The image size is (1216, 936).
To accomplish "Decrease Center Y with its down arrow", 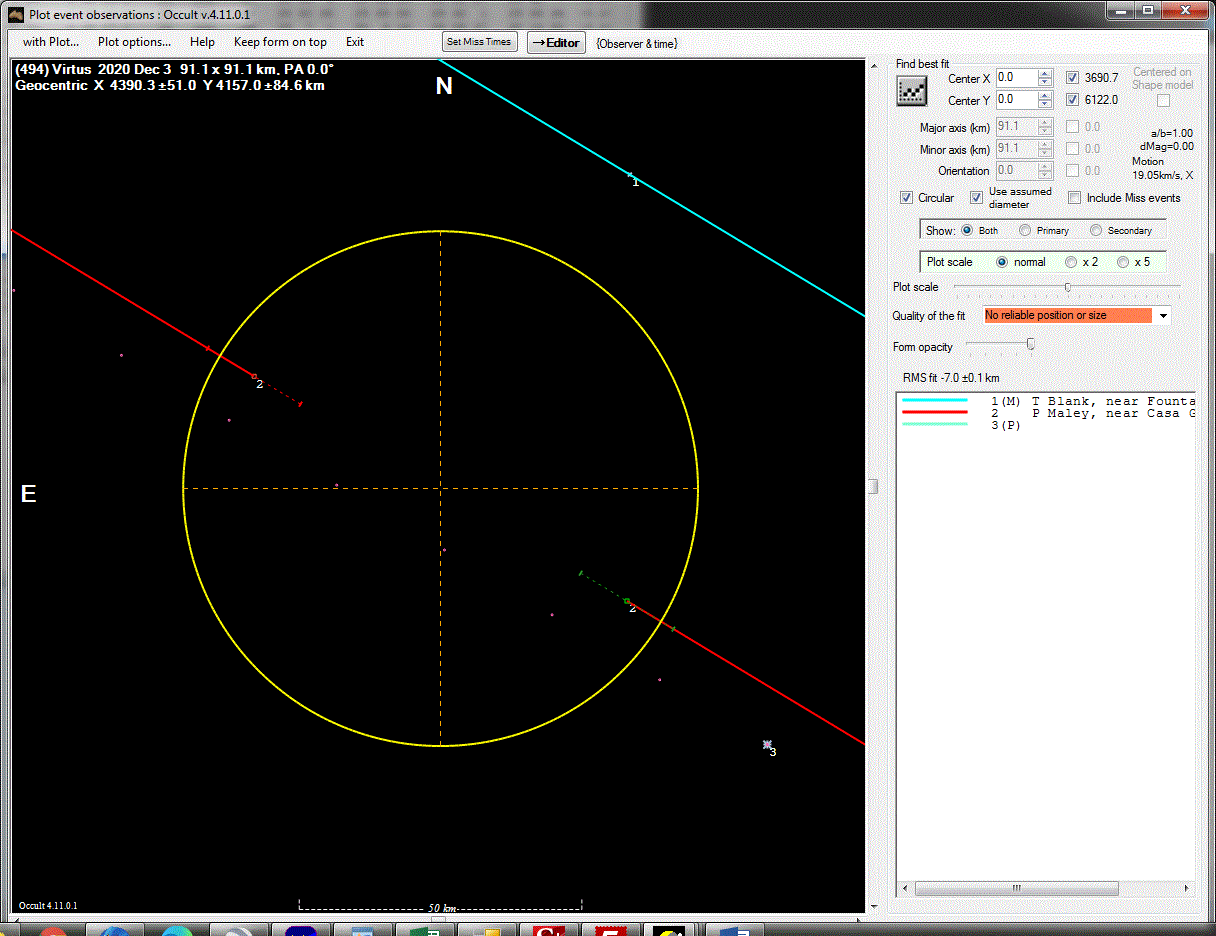I will [x=1045, y=104].
